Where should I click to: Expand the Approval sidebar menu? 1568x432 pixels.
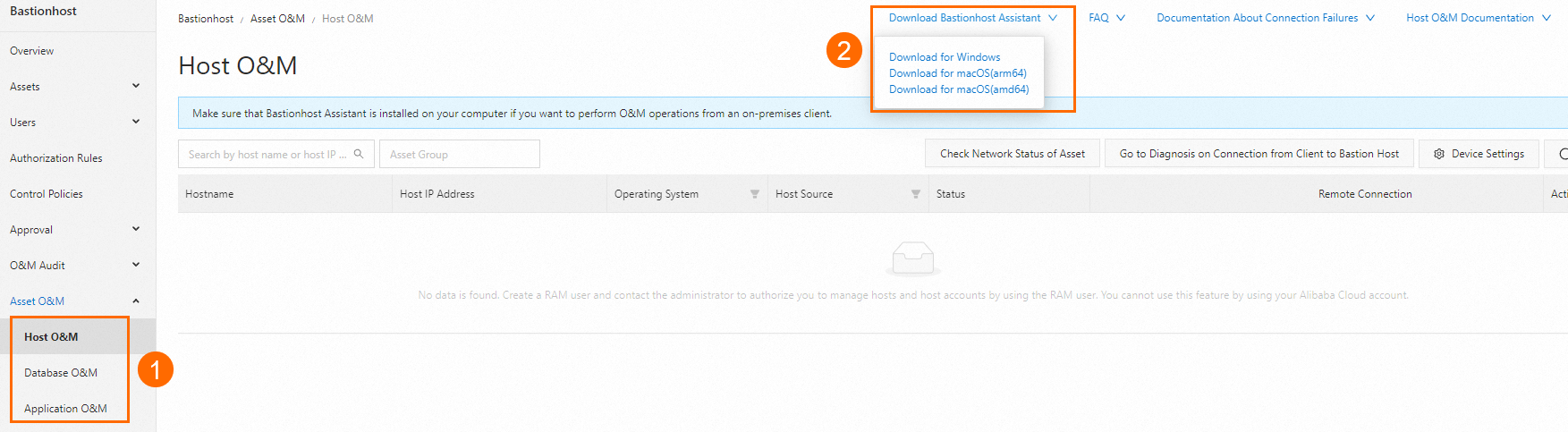click(x=136, y=229)
